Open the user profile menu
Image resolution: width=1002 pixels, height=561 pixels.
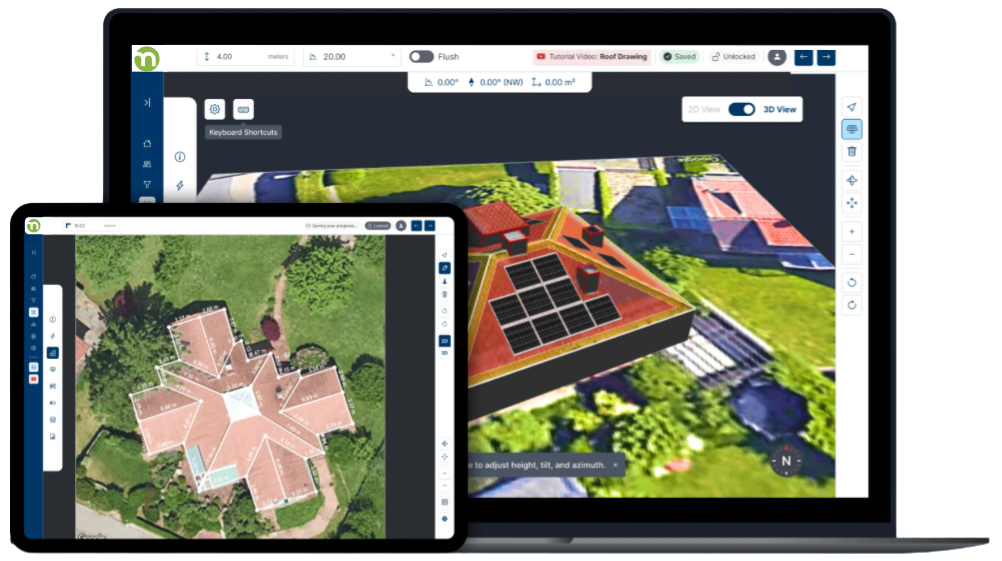point(777,57)
